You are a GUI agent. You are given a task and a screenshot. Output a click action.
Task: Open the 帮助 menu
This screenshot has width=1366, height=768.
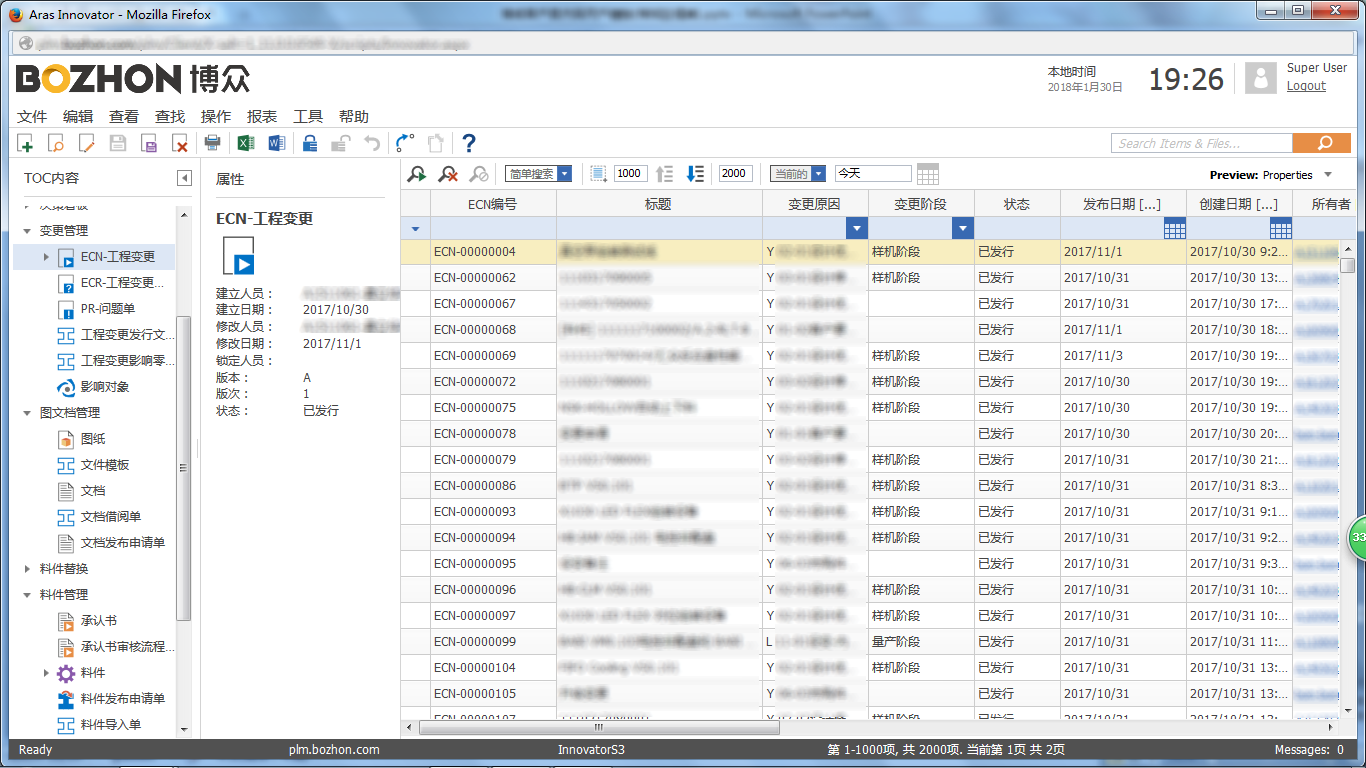pos(354,117)
